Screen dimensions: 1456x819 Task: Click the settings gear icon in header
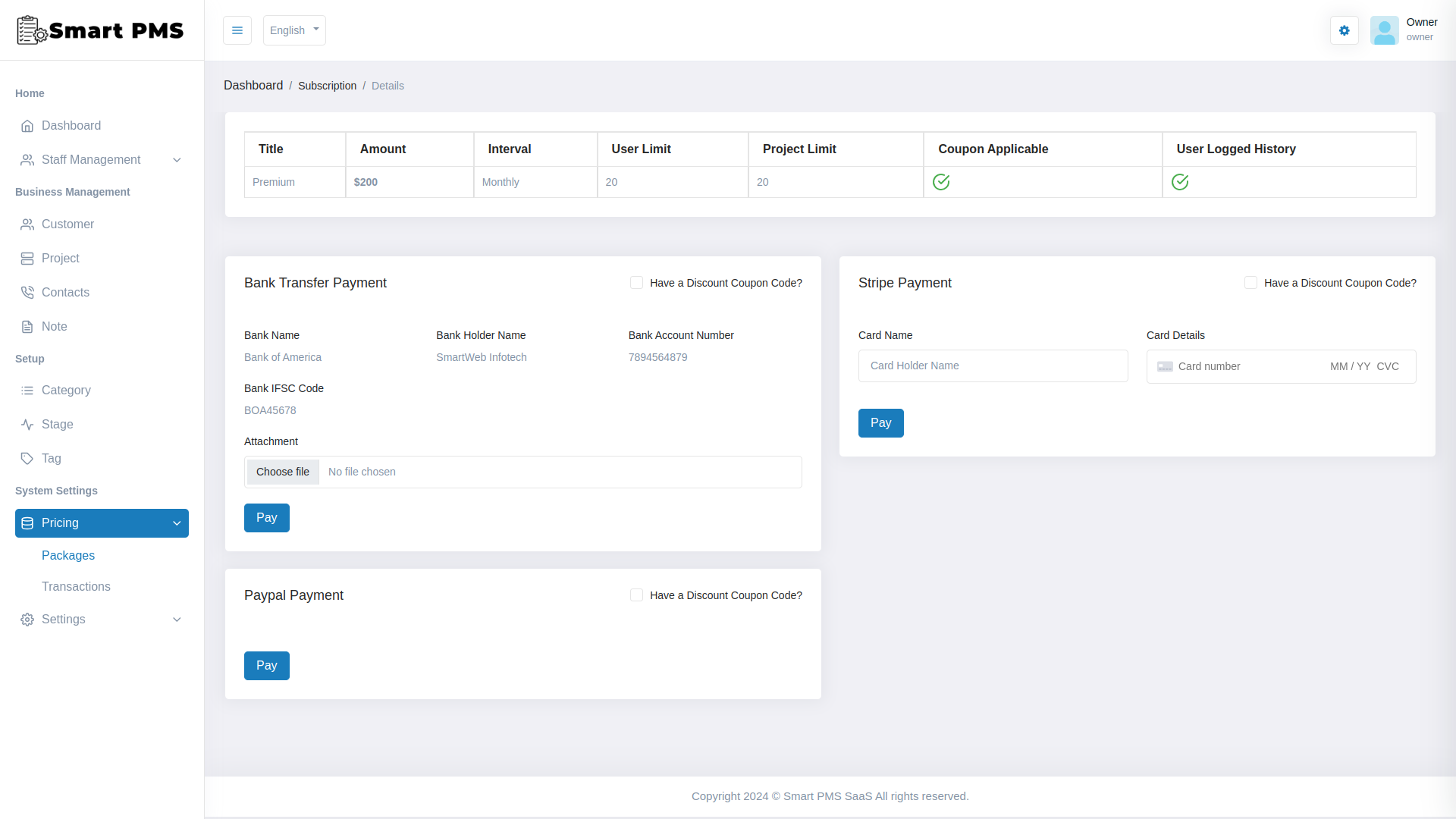coord(1345,30)
